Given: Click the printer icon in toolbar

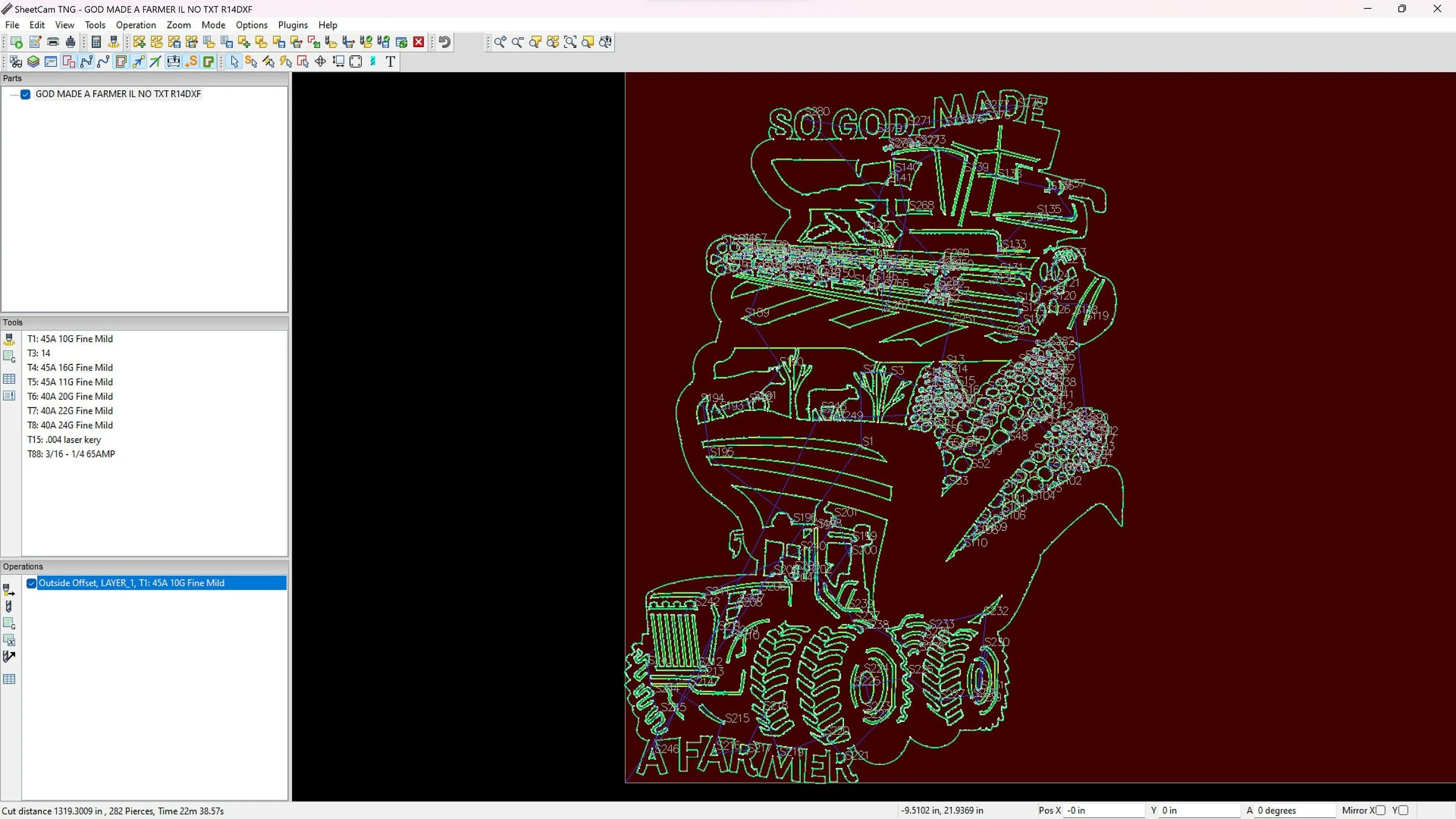Looking at the screenshot, I should point(53,42).
